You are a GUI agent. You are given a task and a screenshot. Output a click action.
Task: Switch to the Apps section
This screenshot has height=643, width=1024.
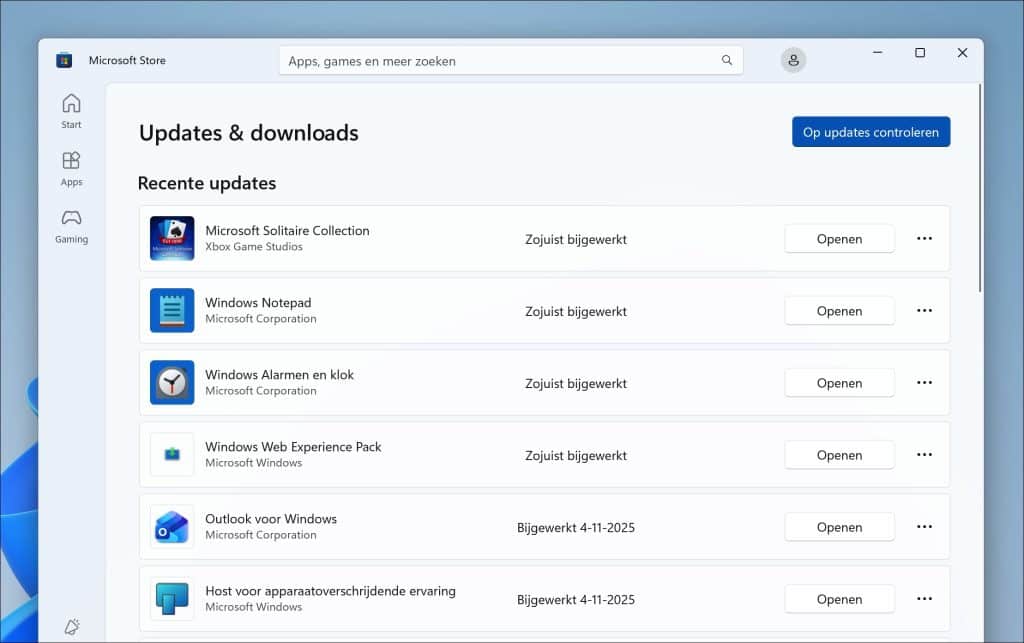click(71, 168)
